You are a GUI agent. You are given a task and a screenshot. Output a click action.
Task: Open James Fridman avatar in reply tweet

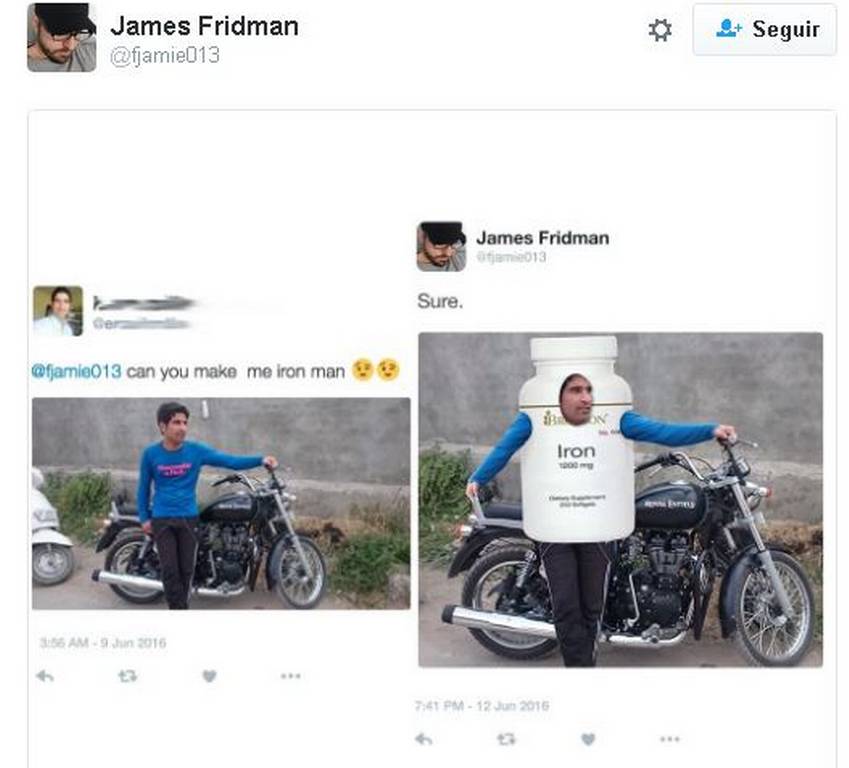point(441,246)
